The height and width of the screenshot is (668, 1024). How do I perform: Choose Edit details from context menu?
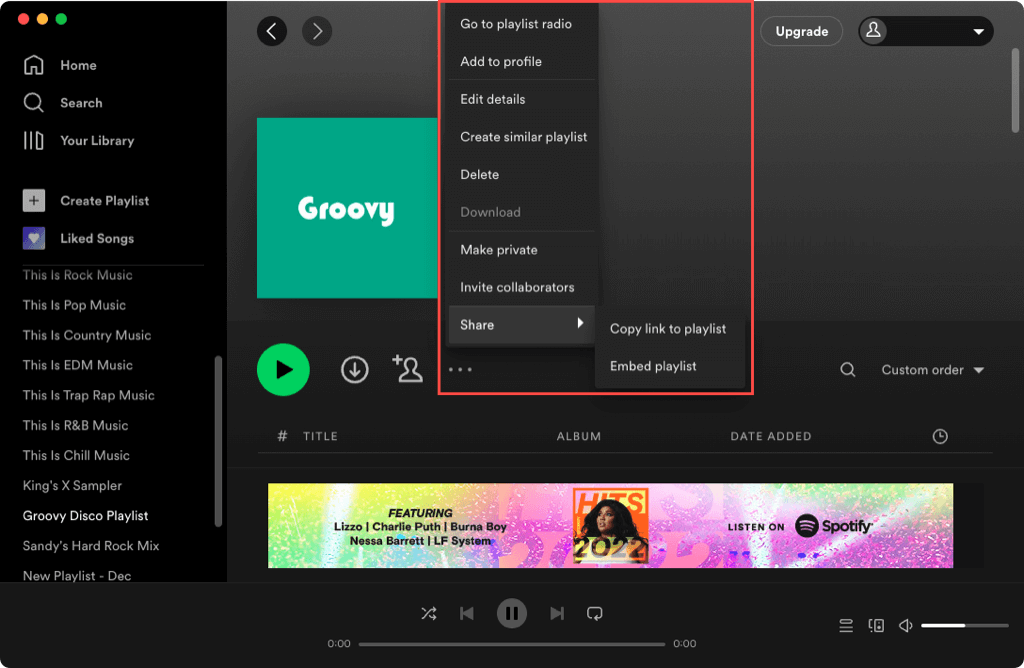pos(493,99)
